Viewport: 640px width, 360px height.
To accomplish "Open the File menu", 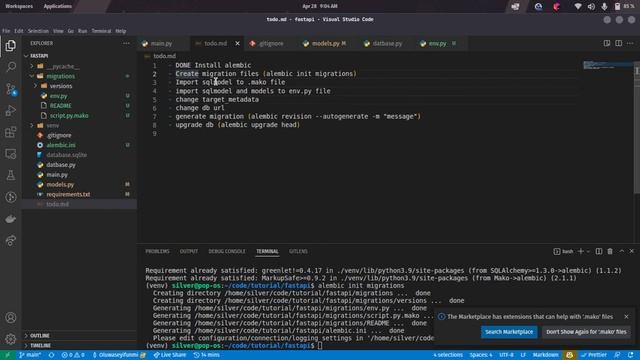I will (x=6, y=31).
